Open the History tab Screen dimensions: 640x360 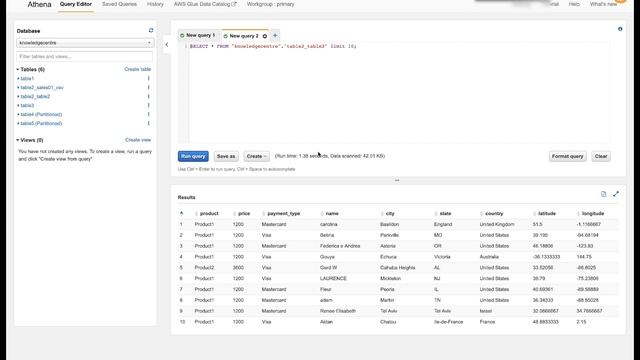coord(155,4)
